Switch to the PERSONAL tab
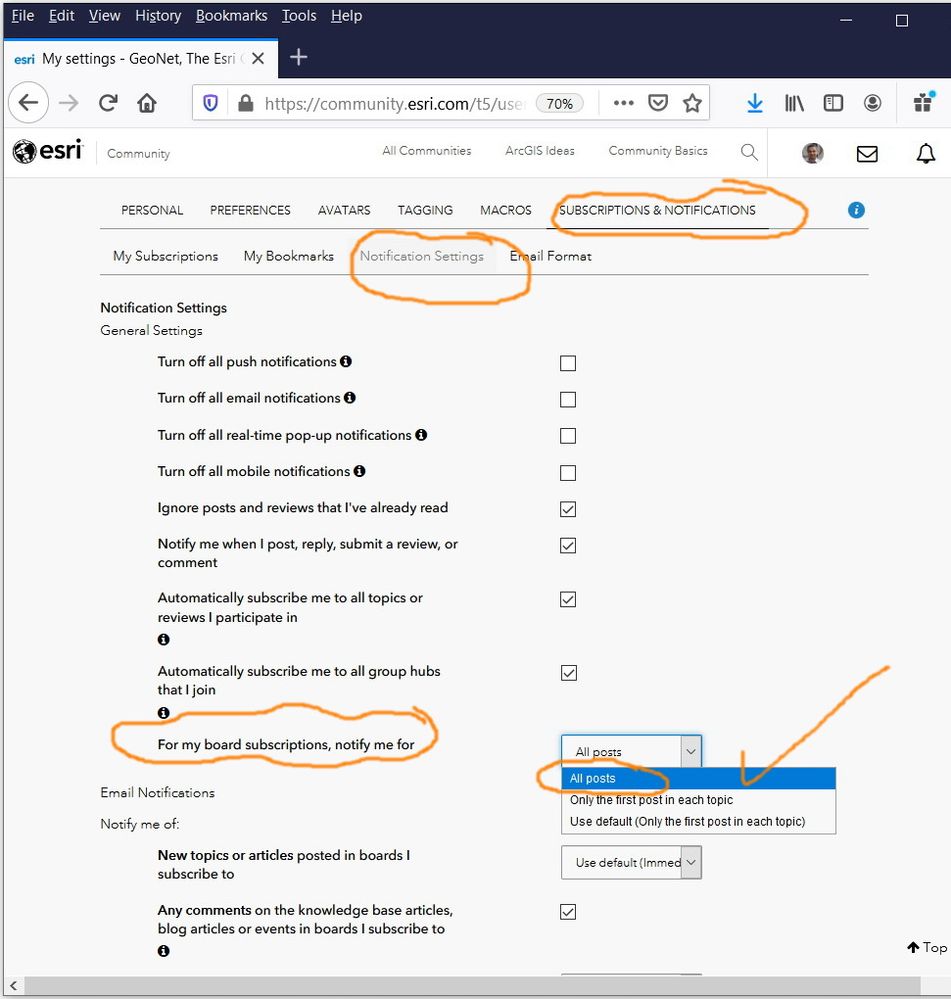 152,210
